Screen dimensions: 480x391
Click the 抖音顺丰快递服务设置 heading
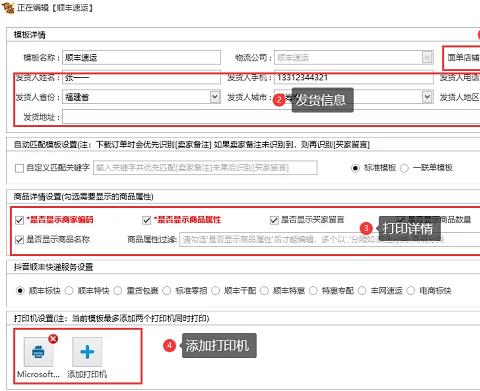click(x=53, y=267)
